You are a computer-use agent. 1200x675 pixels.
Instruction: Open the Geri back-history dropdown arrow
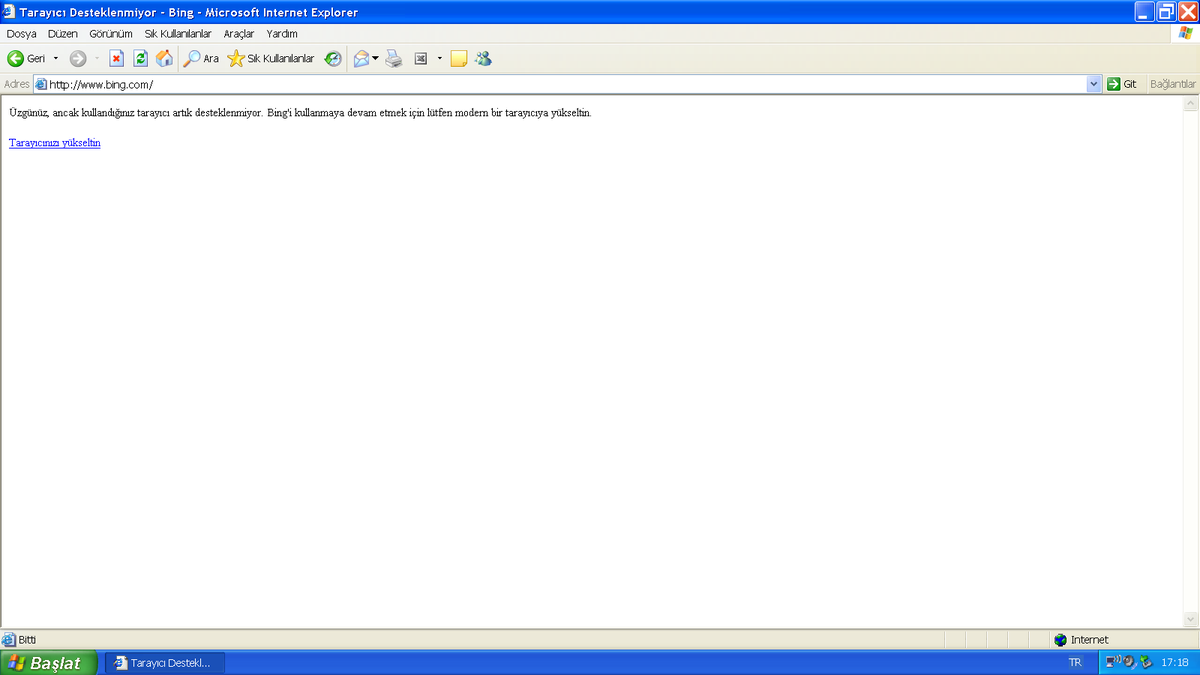(56, 58)
